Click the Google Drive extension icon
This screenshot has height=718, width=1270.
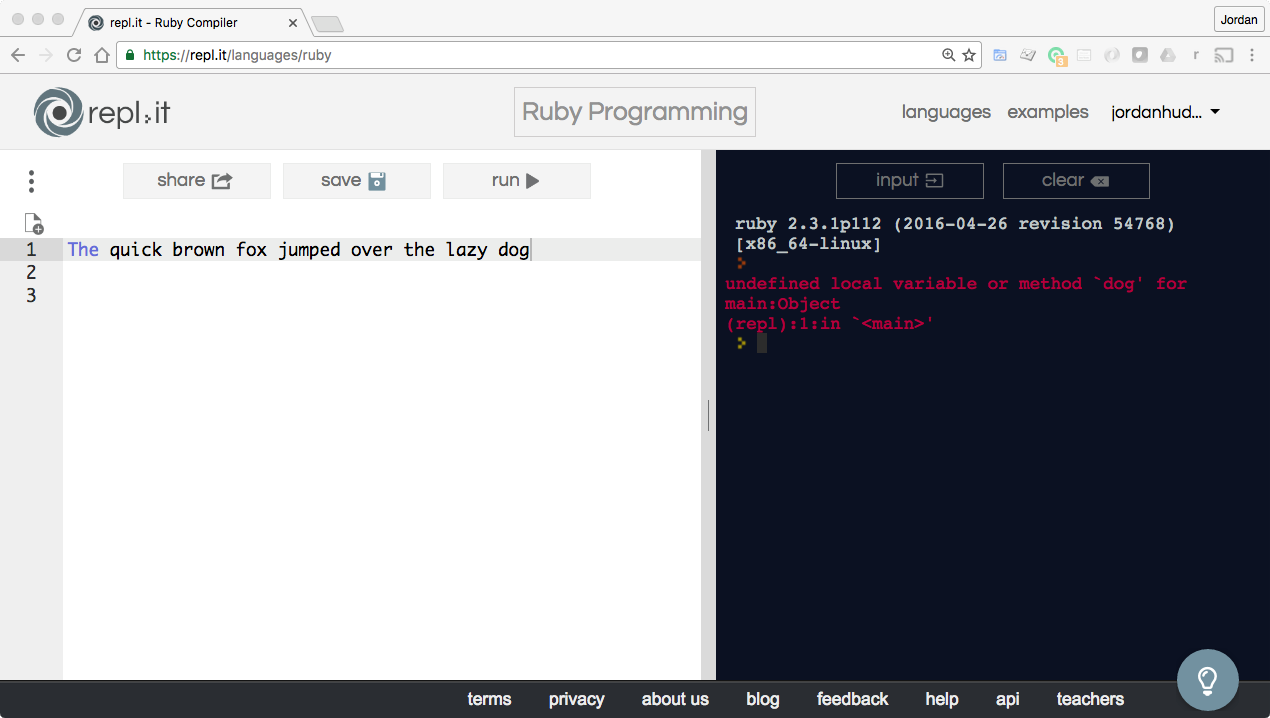pos(1167,56)
